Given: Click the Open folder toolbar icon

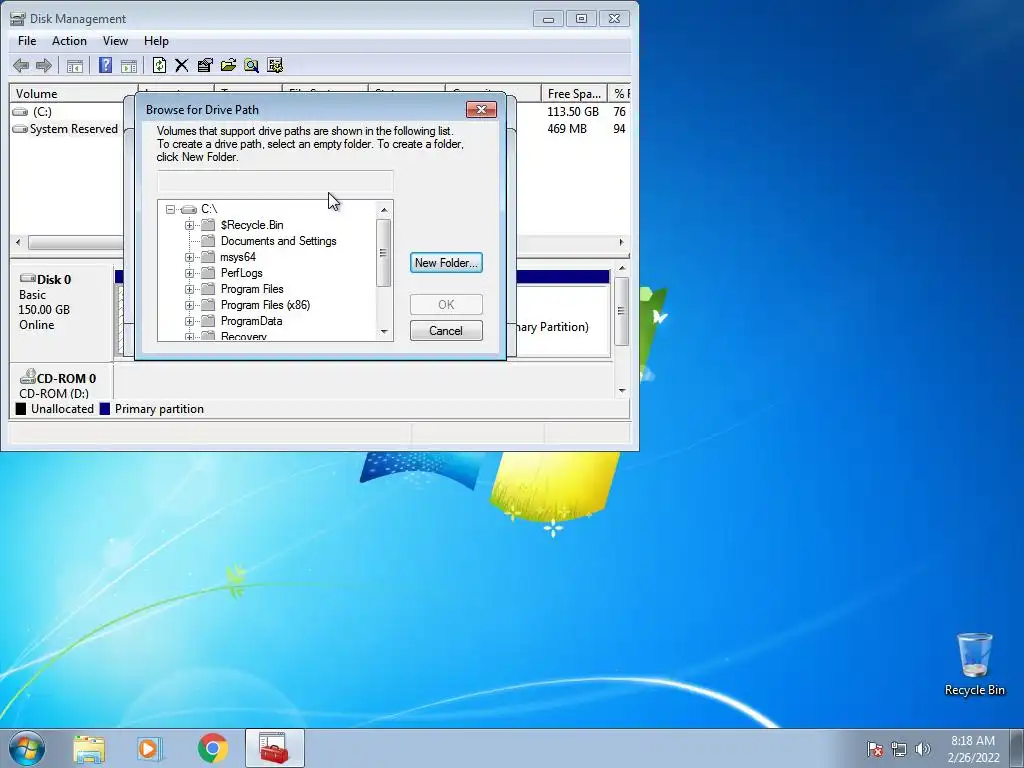Looking at the screenshot, I should pyautogui.click(x=229, y=65).
